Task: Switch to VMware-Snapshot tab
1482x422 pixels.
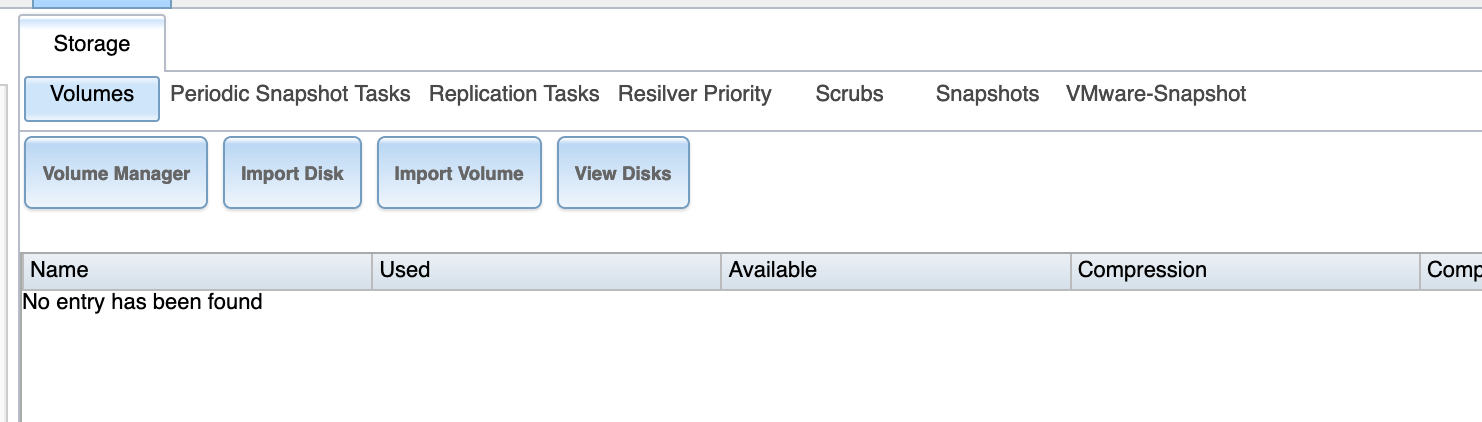Action: tap(1156, 95)
